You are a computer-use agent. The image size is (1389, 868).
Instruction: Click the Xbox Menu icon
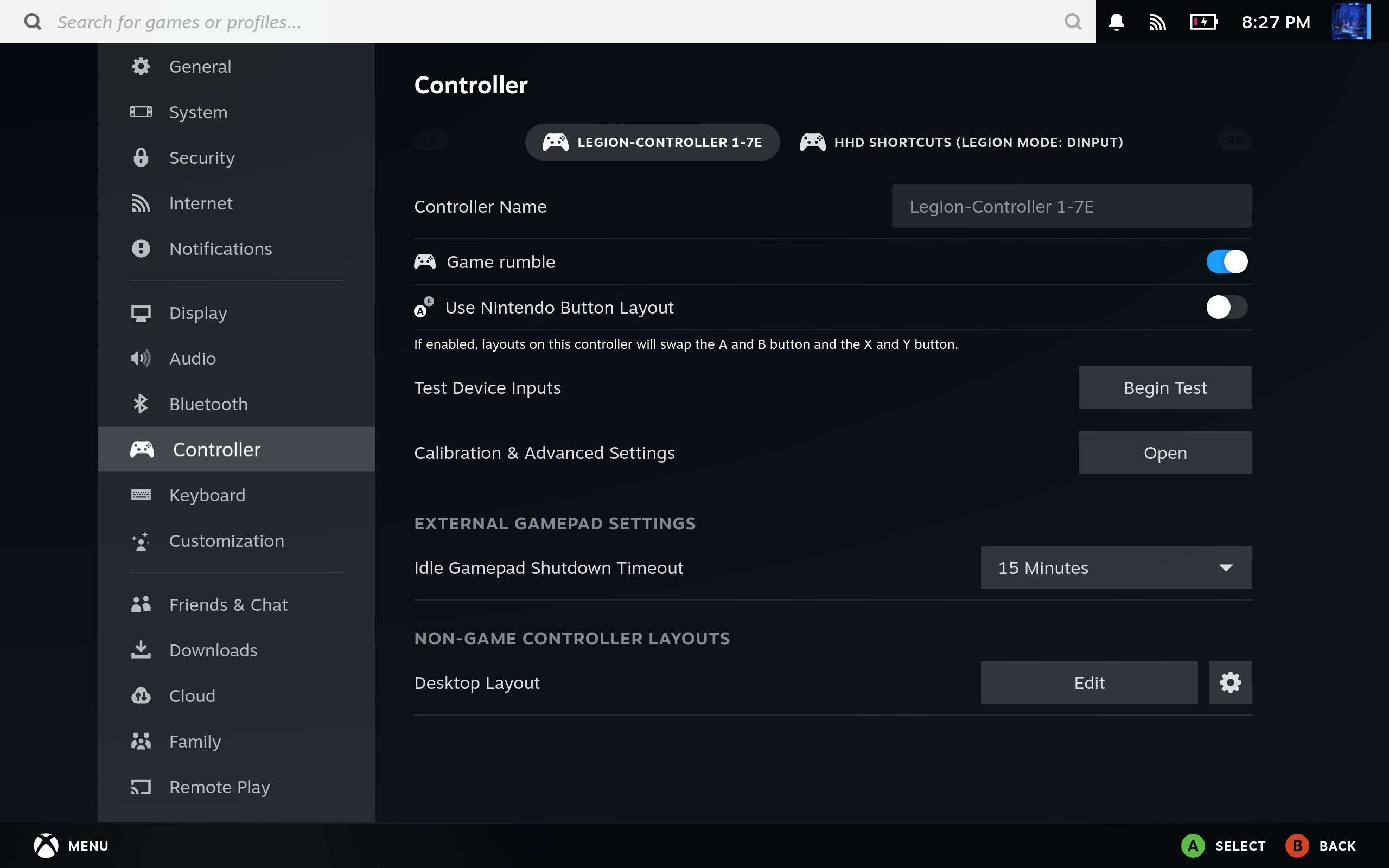(x=46, y=846)
